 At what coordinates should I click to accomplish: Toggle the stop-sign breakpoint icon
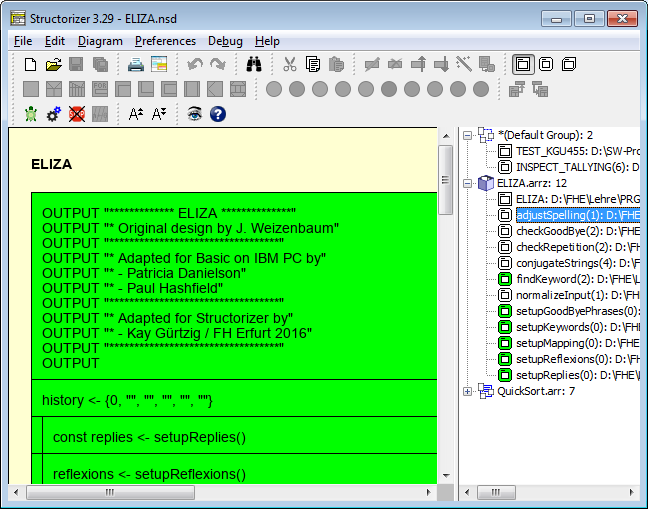pyautogui.click(x=77, y=114)
